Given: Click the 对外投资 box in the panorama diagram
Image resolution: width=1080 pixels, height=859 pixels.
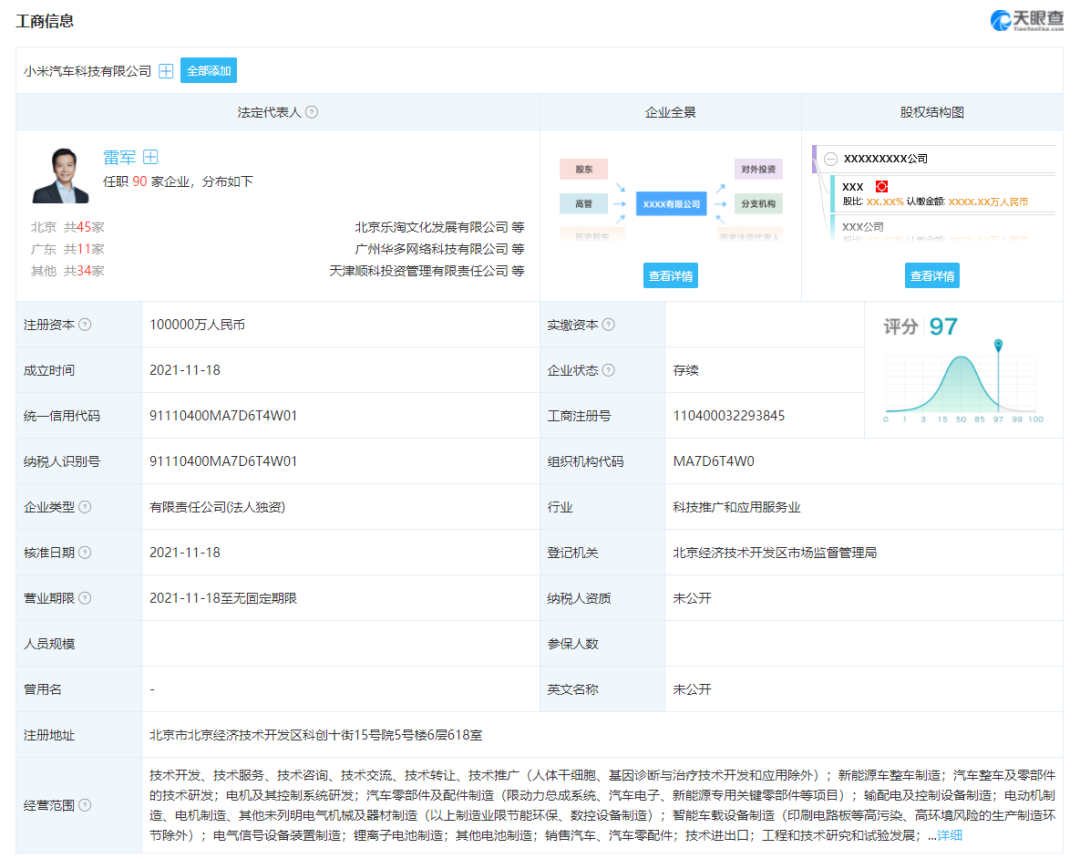Looking at the screenshot, I should click(758, 169).
